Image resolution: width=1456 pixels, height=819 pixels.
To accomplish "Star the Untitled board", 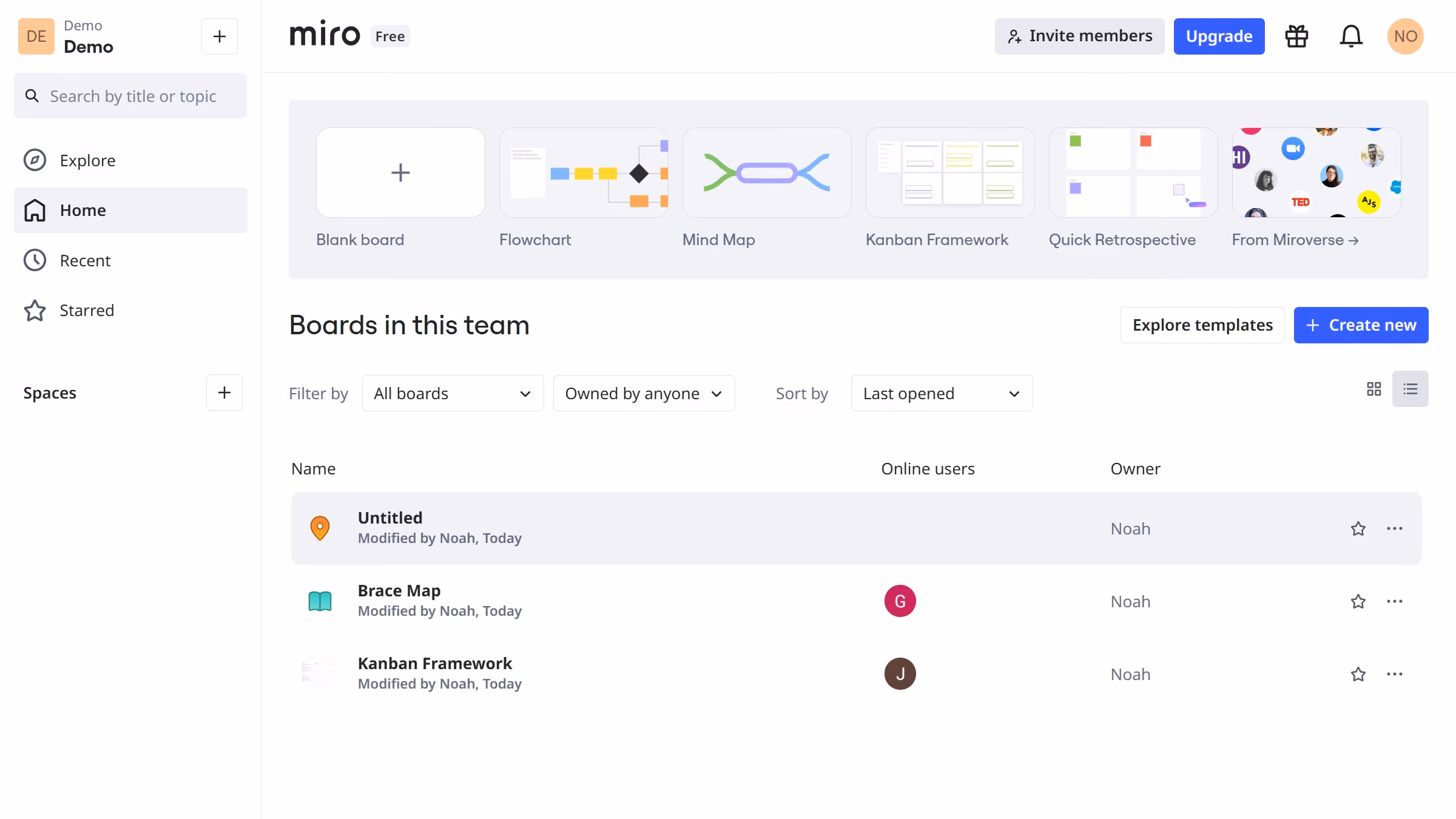I will point(1358,528).
